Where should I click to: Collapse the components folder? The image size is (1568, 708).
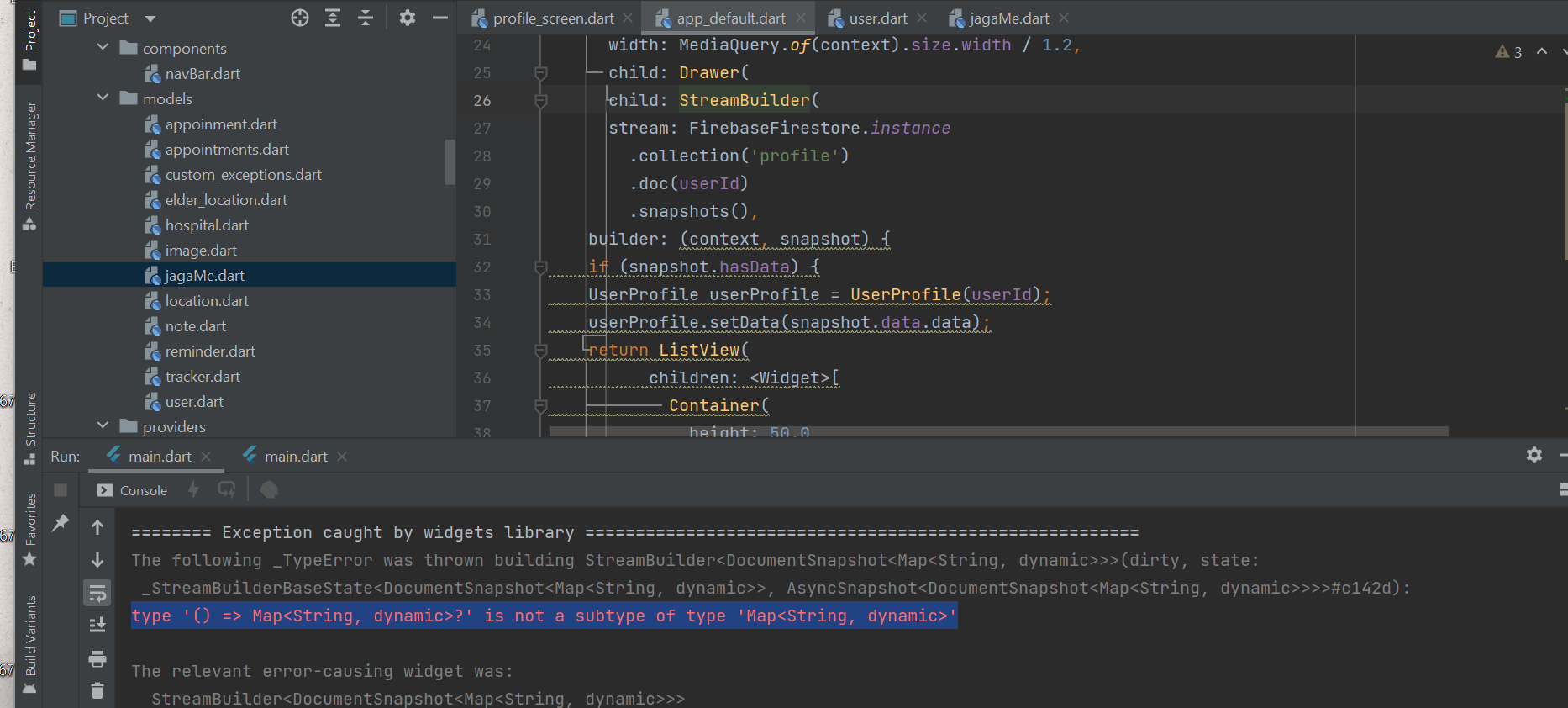pyautogui.click(x=103, y=47)
